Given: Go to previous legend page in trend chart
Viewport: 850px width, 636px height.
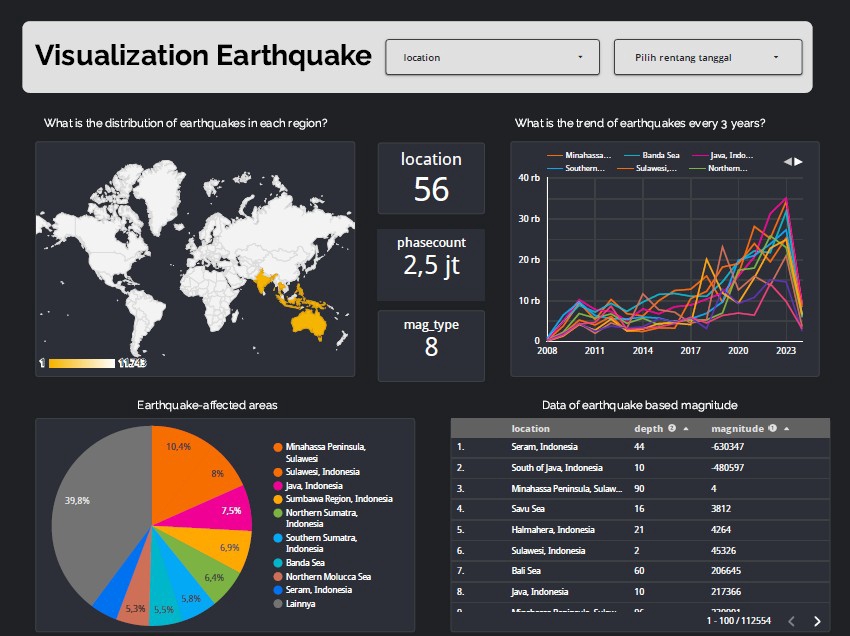Looking at the screenshot, I should 787,161.
